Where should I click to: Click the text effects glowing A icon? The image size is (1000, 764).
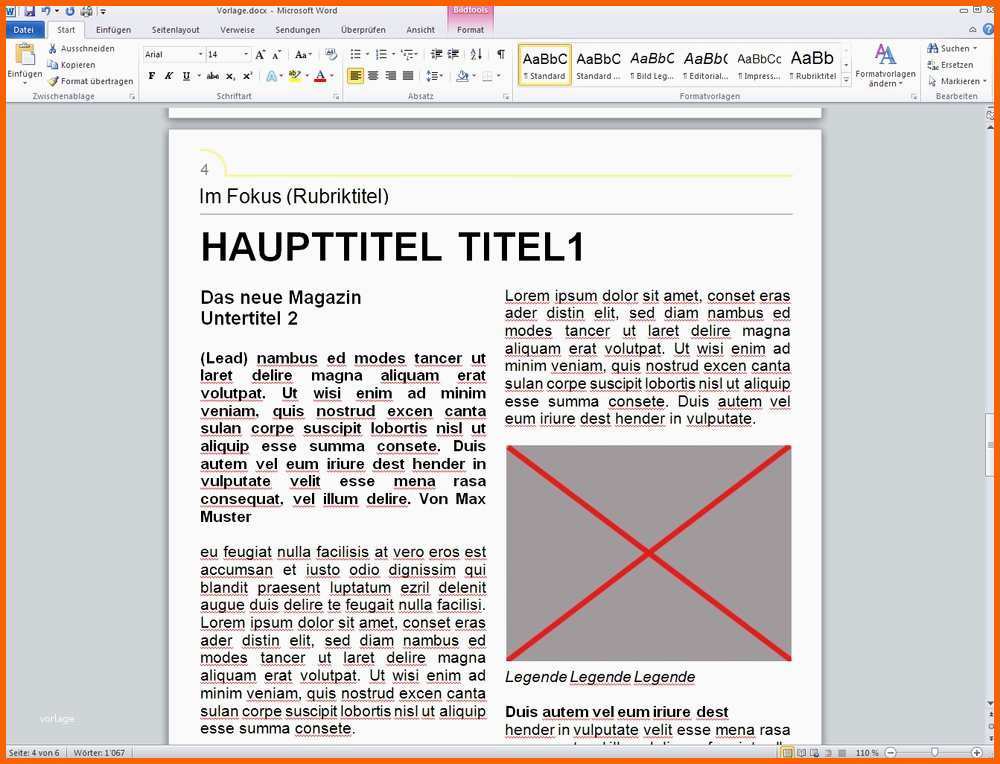(x=271, y=76)
